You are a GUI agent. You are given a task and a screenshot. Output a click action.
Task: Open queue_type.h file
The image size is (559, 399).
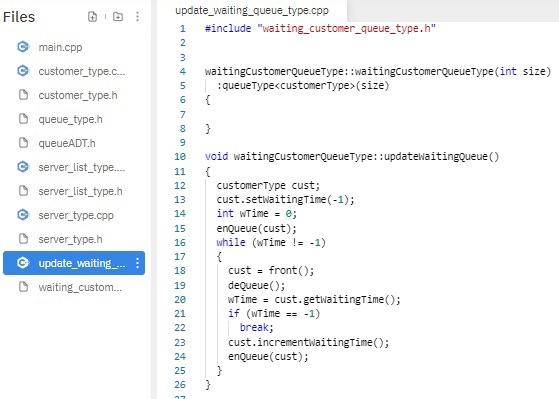[70, 119]
